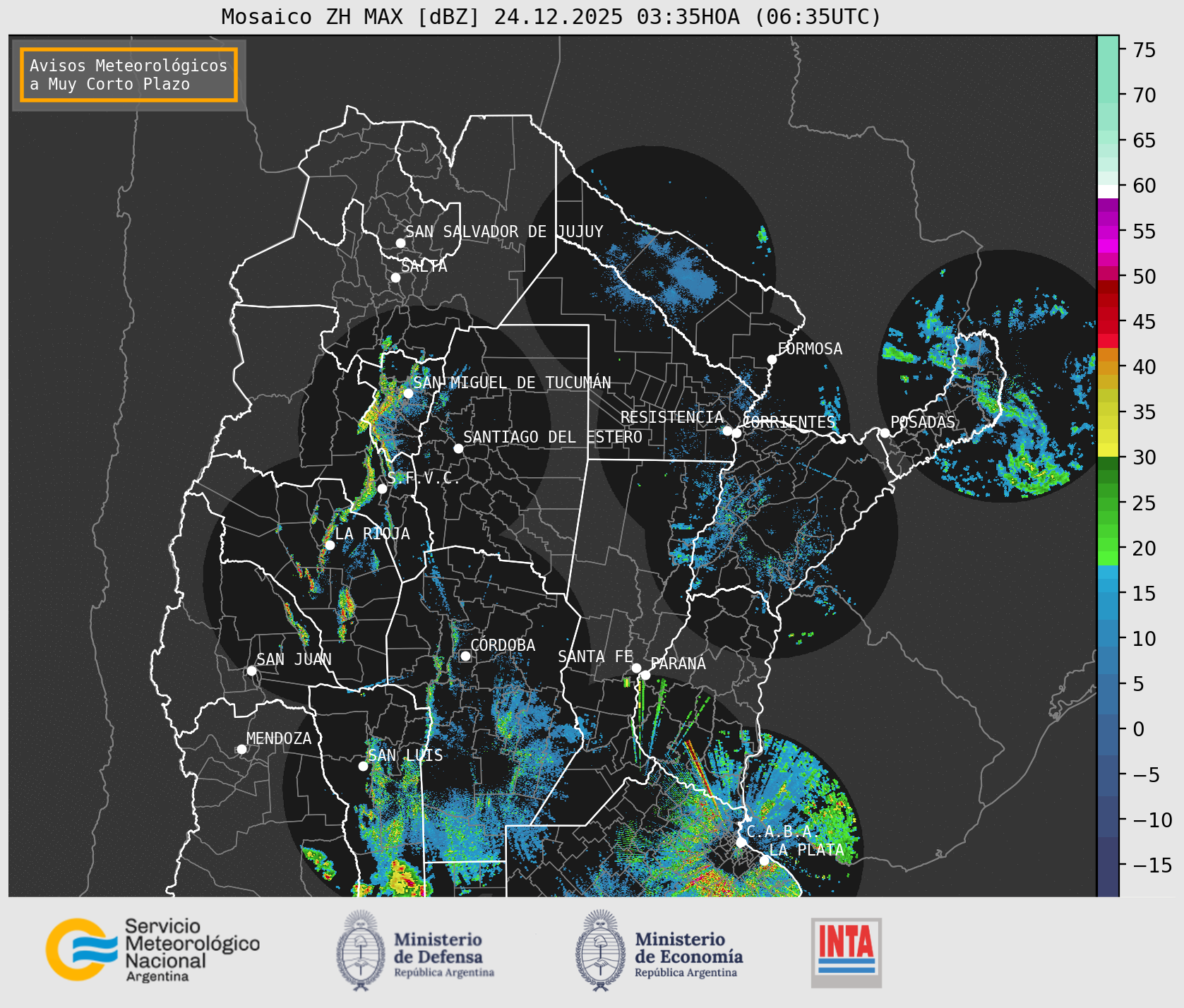Click the San Luis city marker

(363, 766)
